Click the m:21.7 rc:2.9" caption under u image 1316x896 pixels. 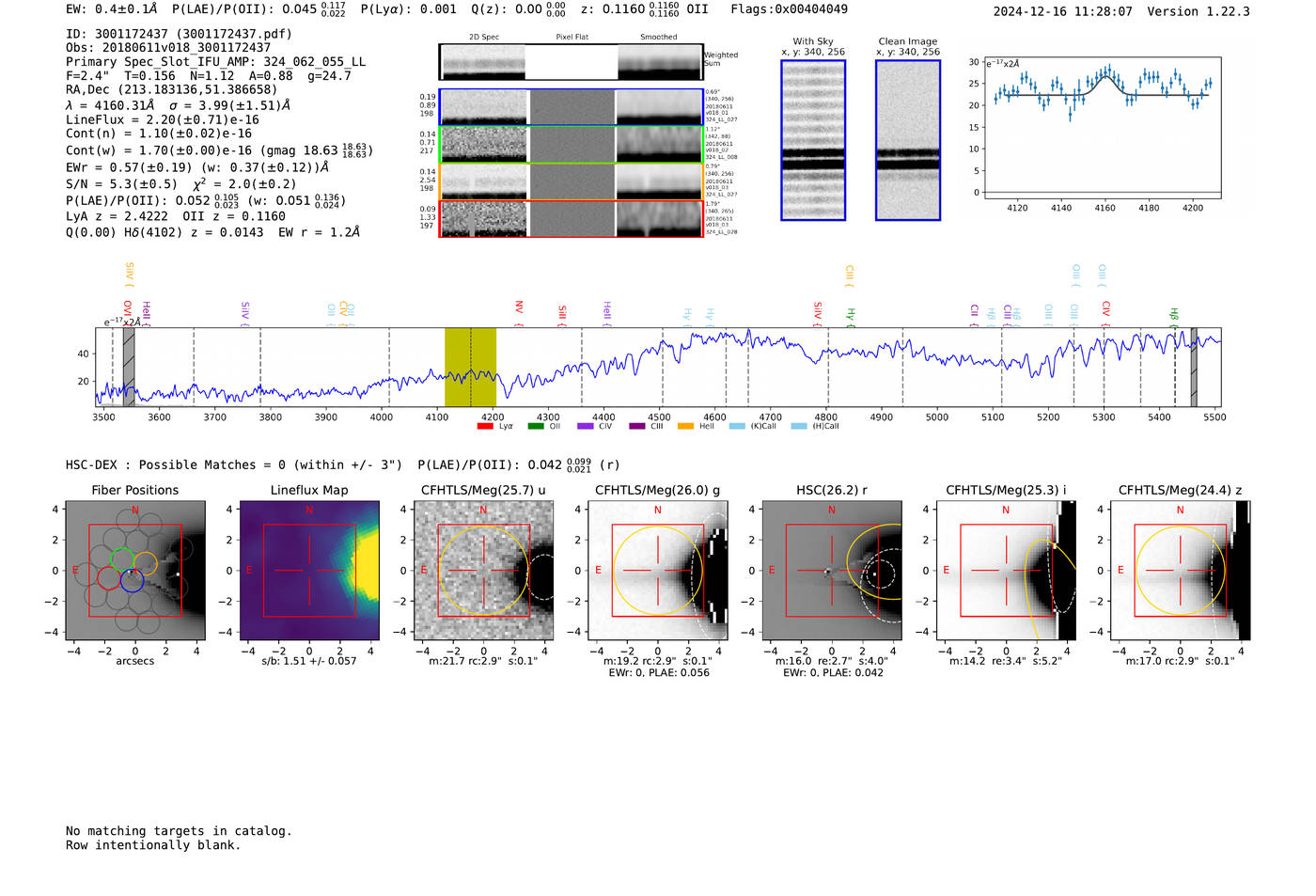(483, 662)
